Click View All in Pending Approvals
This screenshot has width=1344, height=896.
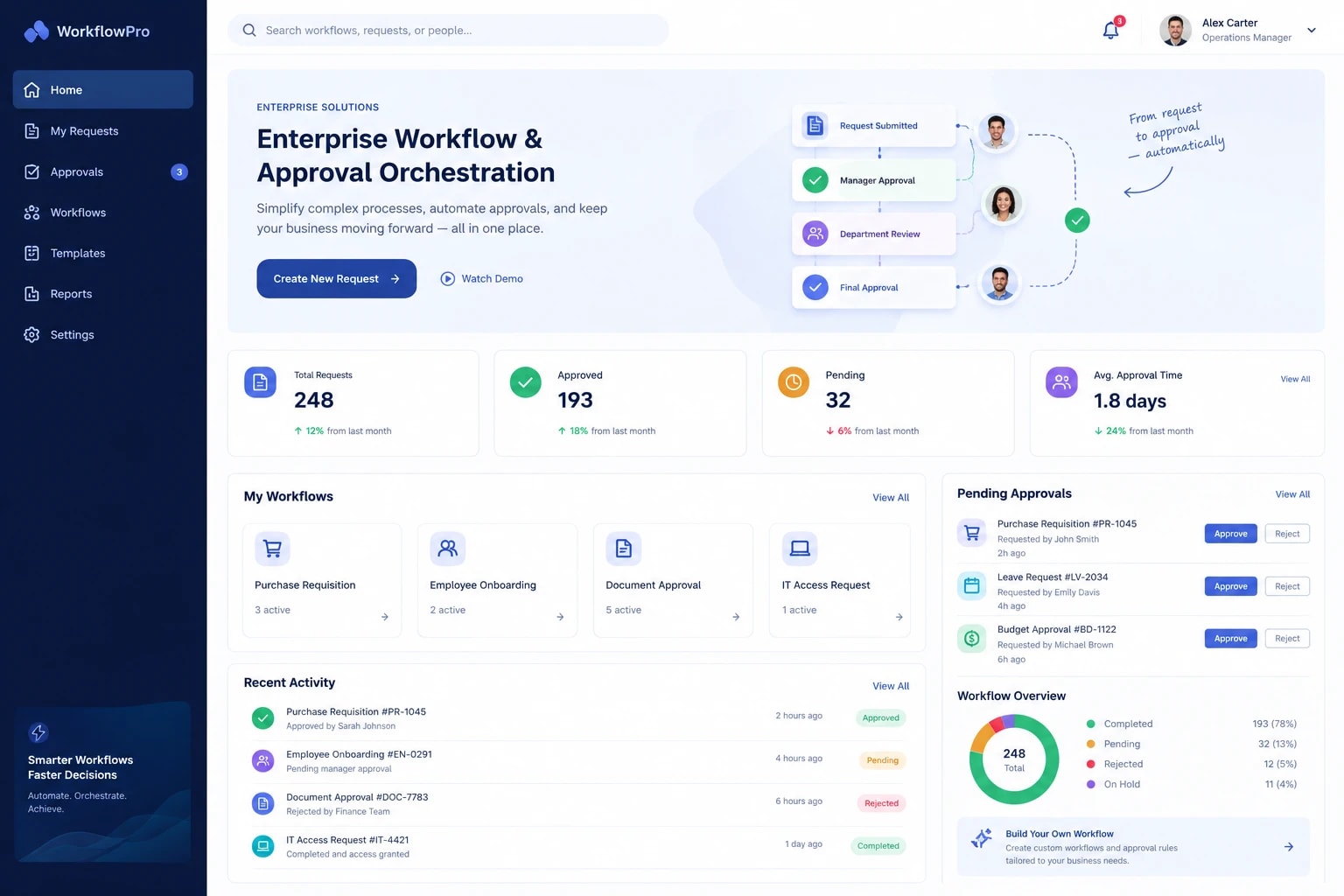pos(1292,494)
